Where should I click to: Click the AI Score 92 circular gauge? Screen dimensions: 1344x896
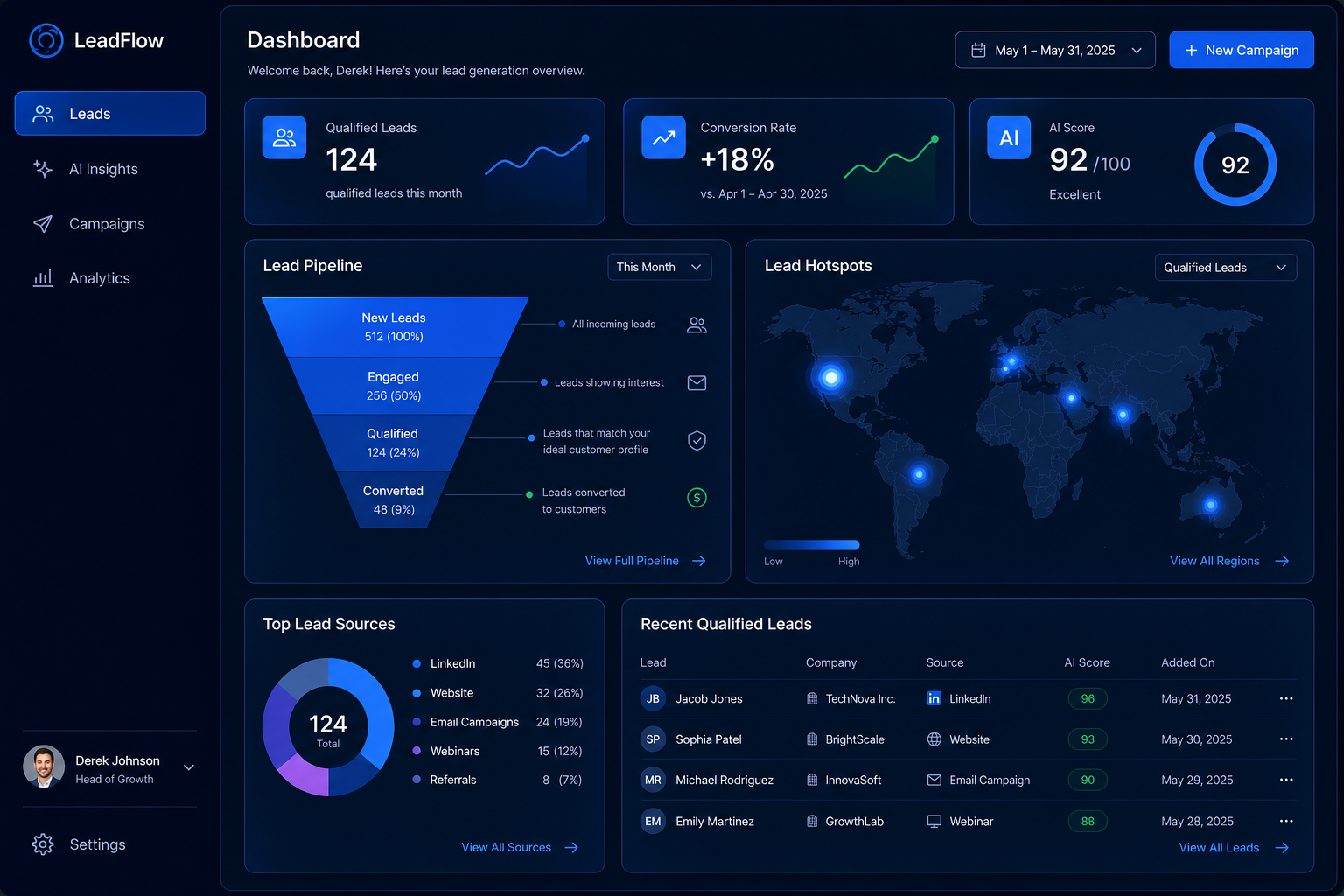1235,164
